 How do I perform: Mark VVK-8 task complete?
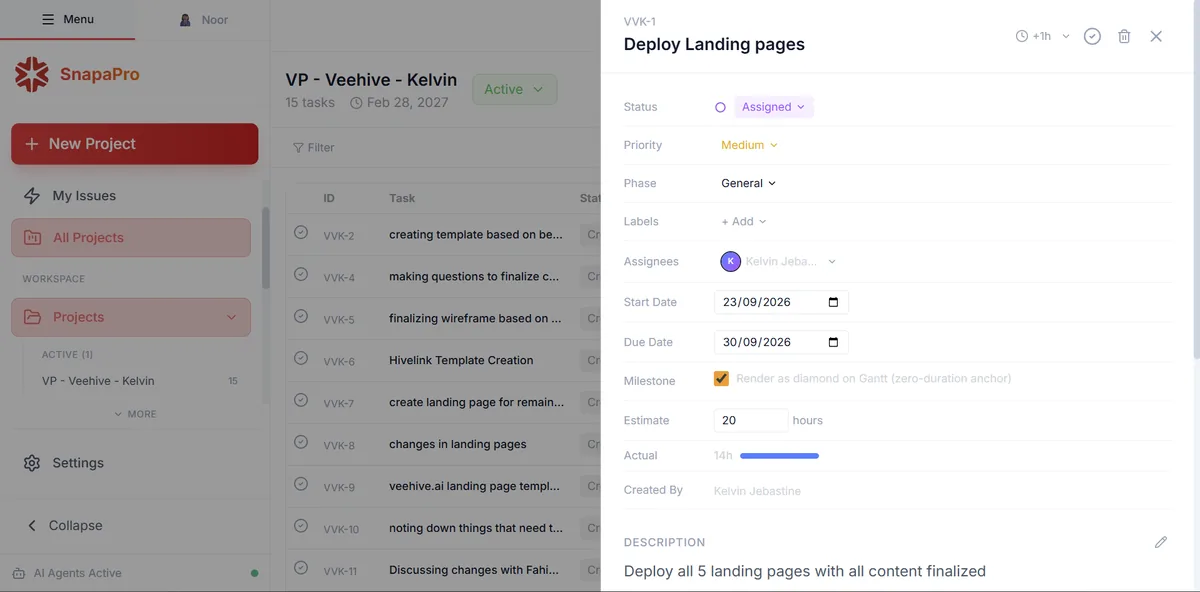301,442
